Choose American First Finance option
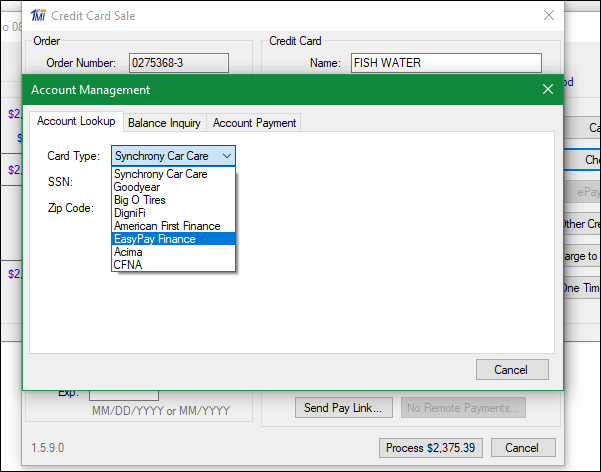 pos(173,226)
